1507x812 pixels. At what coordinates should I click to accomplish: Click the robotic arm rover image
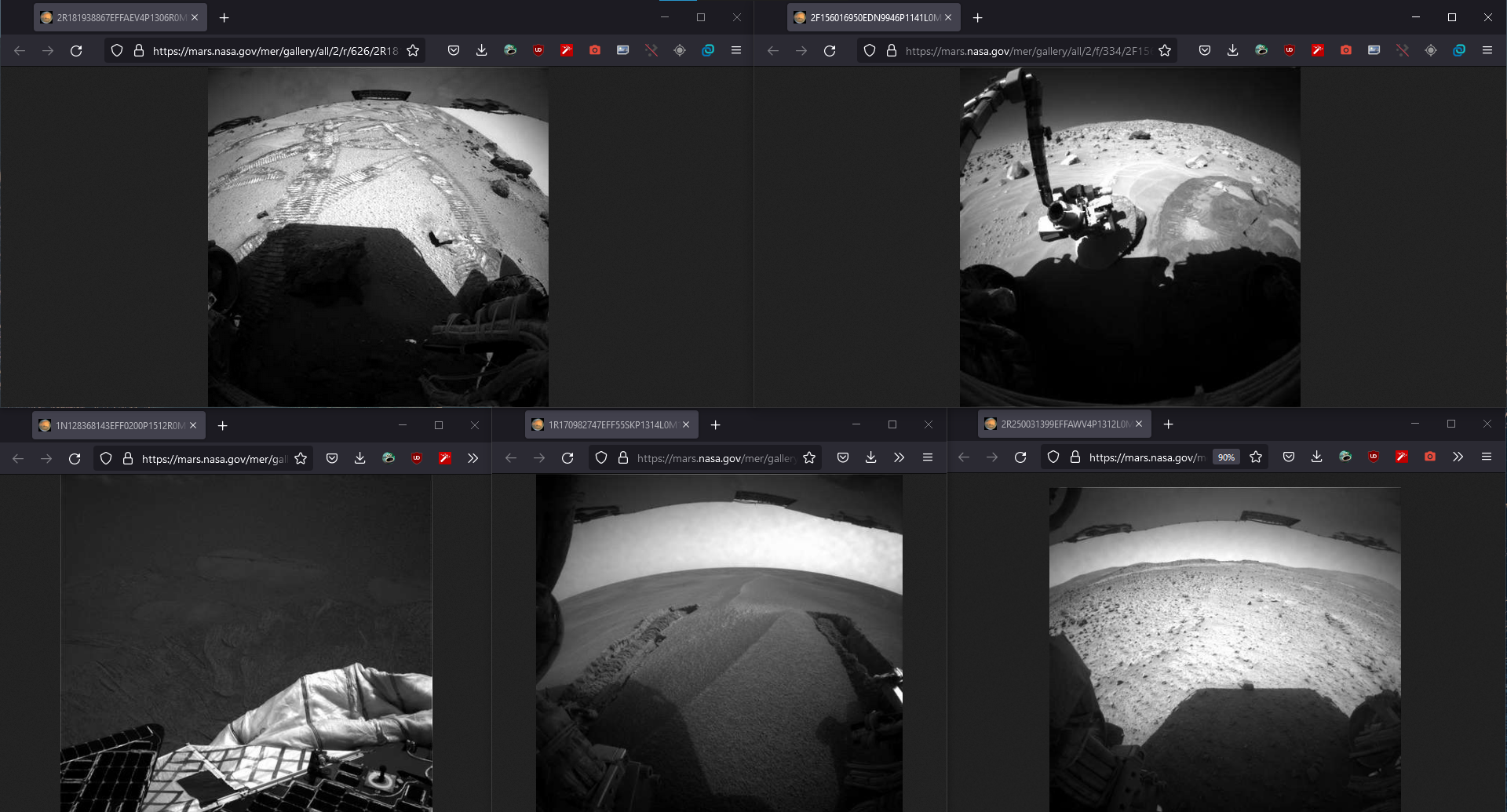click(x=1129, y=236)
